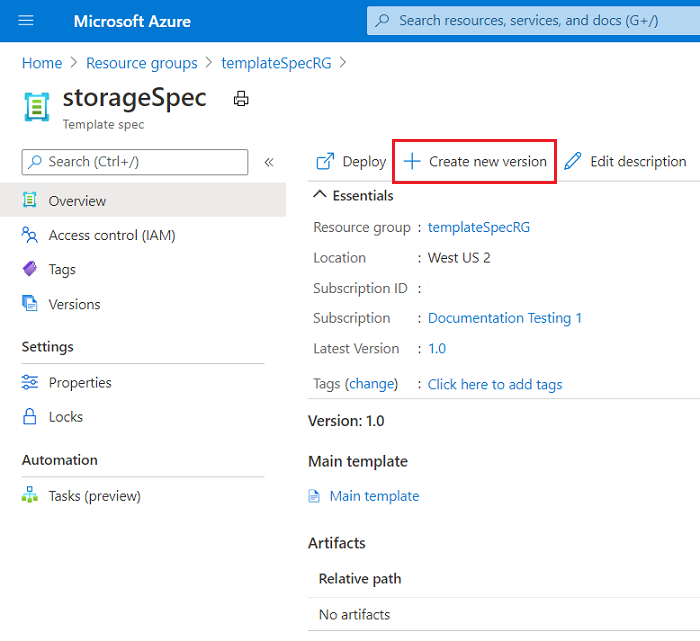Click the Tags purple label icon

[30, 269]
